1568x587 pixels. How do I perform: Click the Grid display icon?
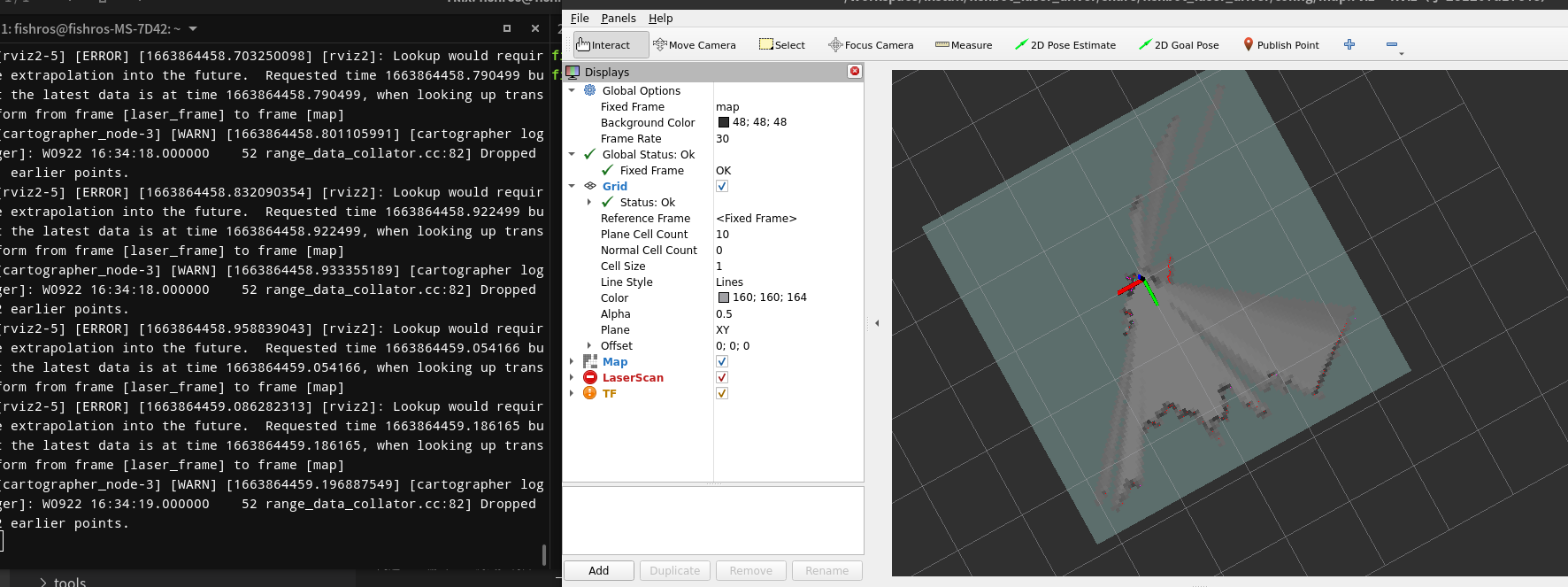[x=590, y=186]
